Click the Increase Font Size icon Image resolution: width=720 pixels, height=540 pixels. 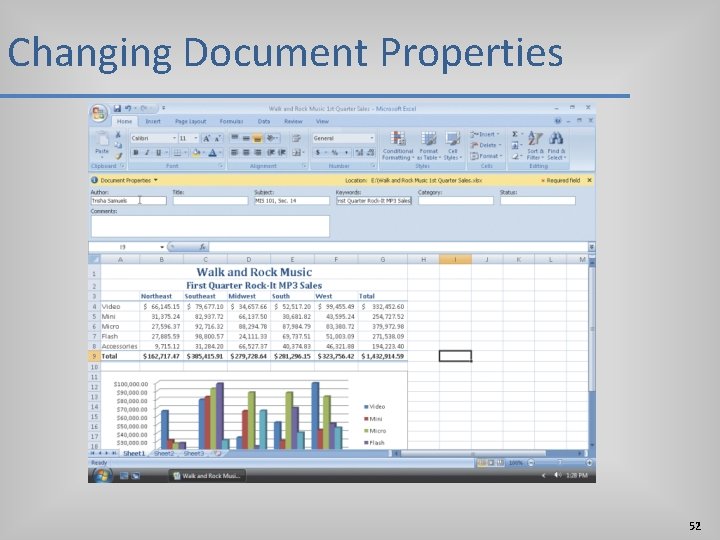pyautogui.click(x=207, y=138)
